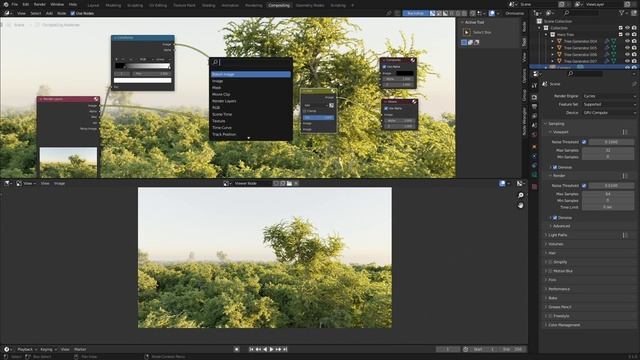Open the Output properties tab icon
Image resolution: width=640 pixels, height=360 pixels.
534,107
